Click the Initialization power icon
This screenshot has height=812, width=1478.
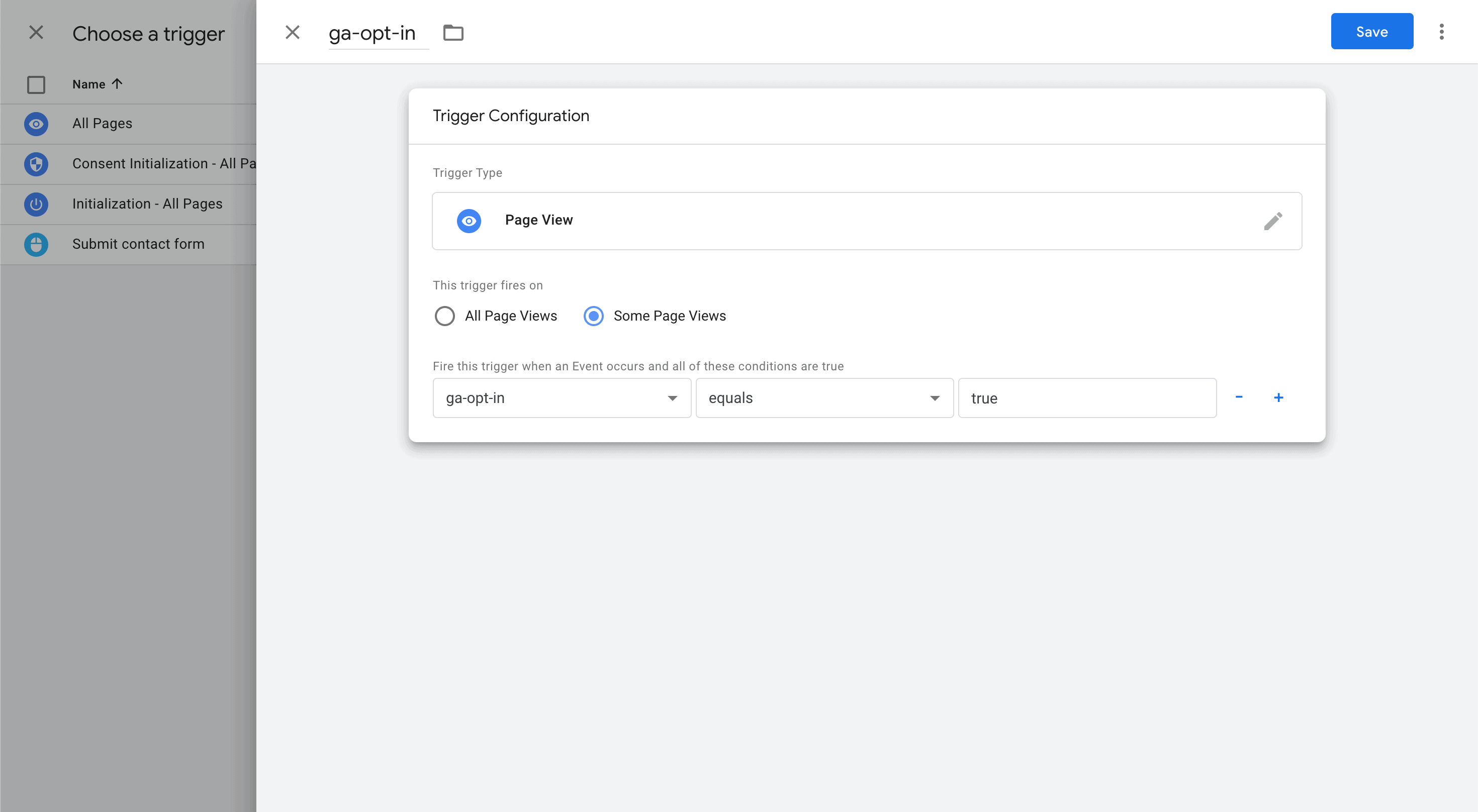pyautogui.click(x=36, y=204)
